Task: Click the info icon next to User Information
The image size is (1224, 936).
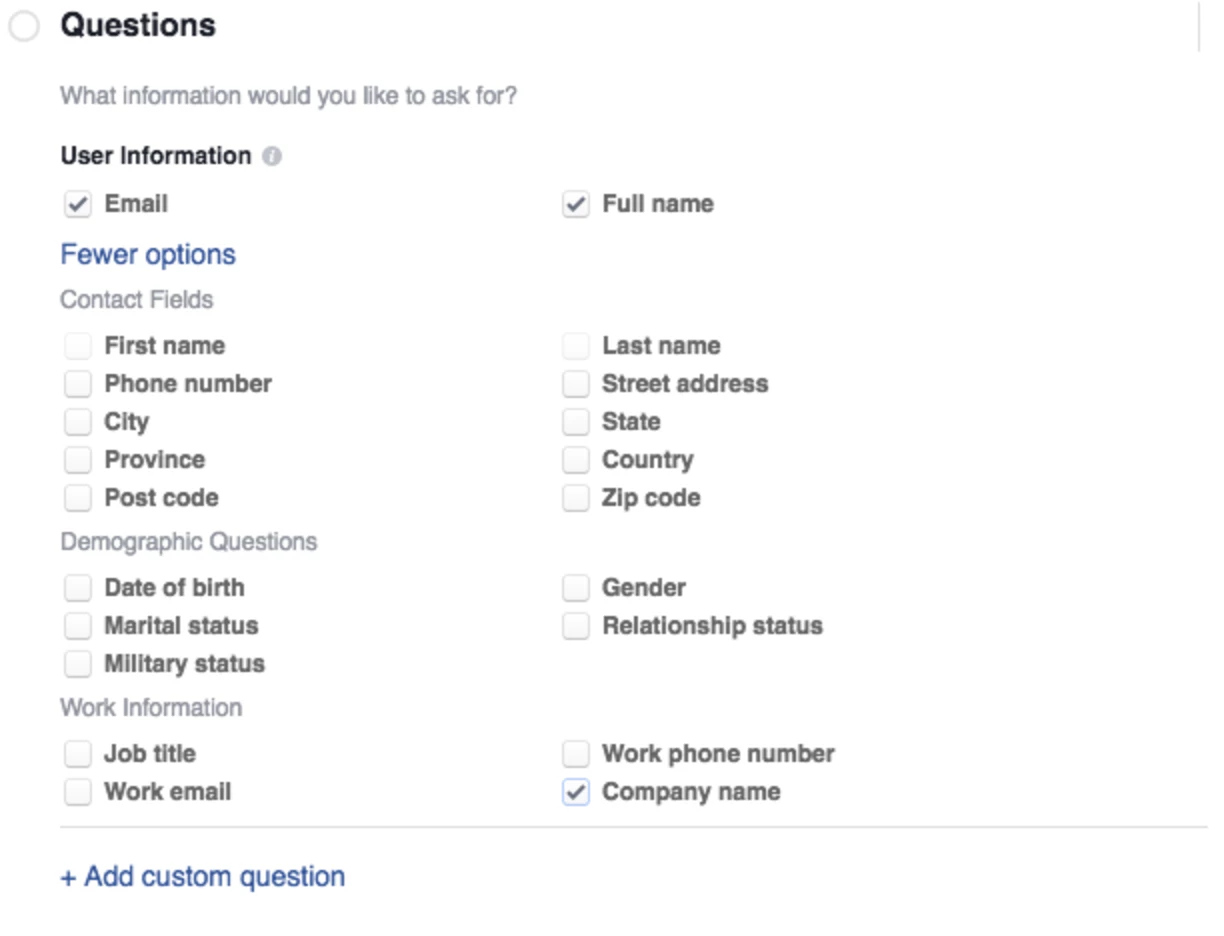Action: [x=272, y=157]
